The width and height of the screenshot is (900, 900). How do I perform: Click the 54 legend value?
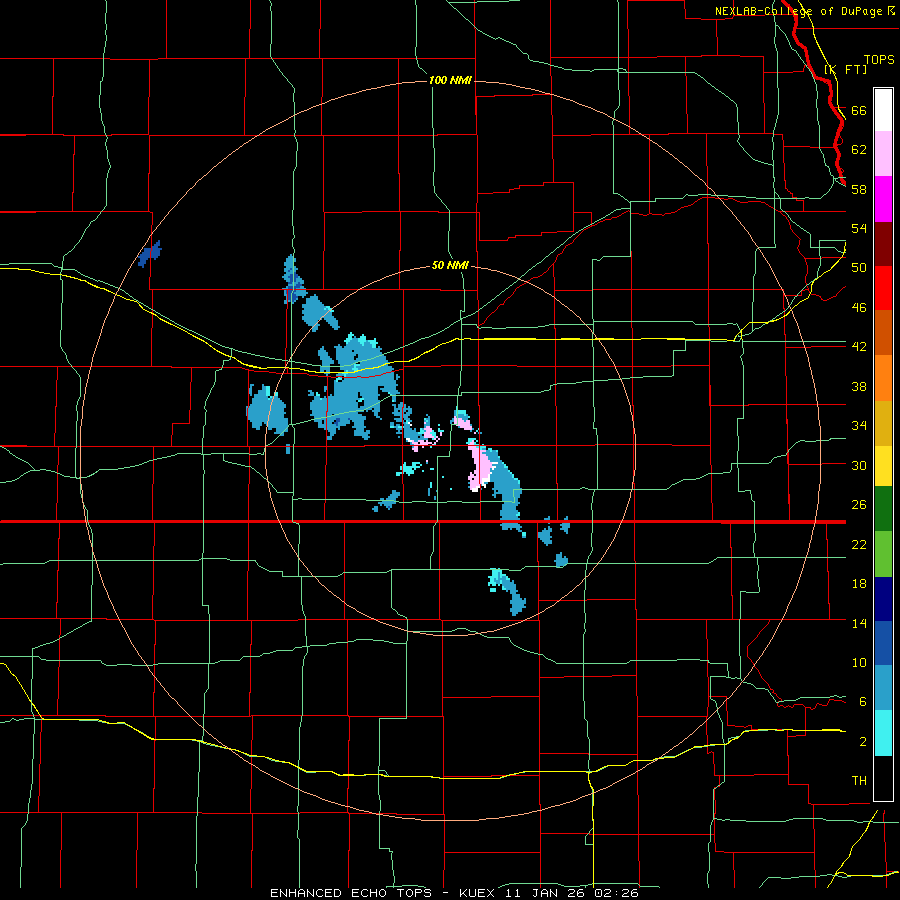(x=859, y=228)
